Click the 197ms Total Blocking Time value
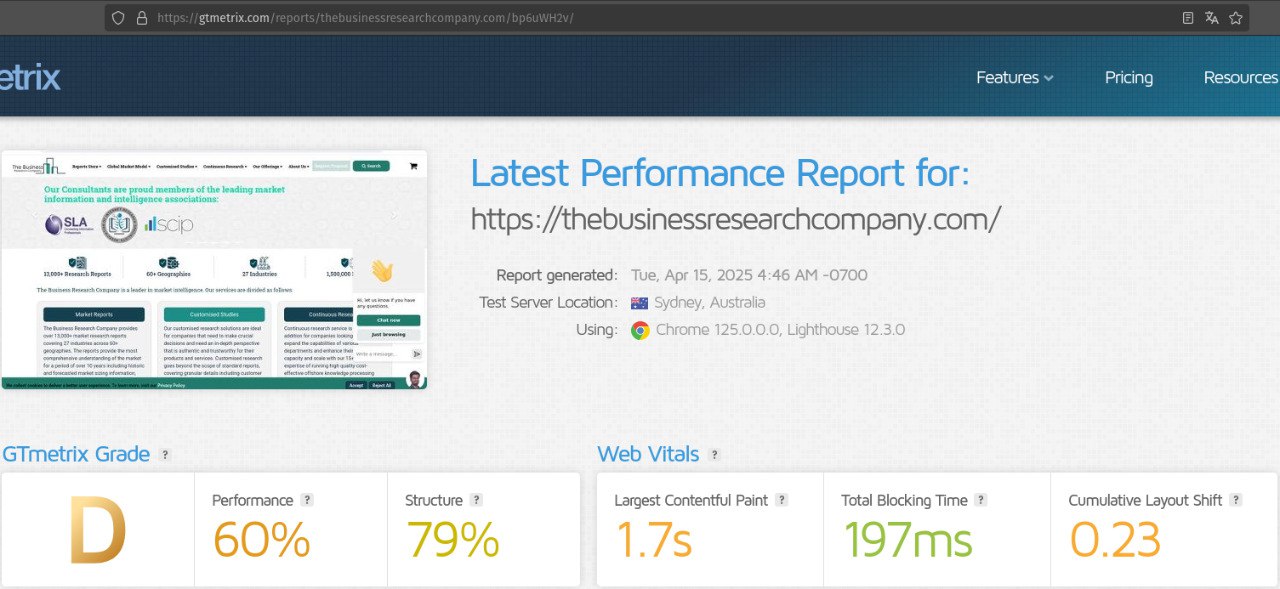 point(907,540)
